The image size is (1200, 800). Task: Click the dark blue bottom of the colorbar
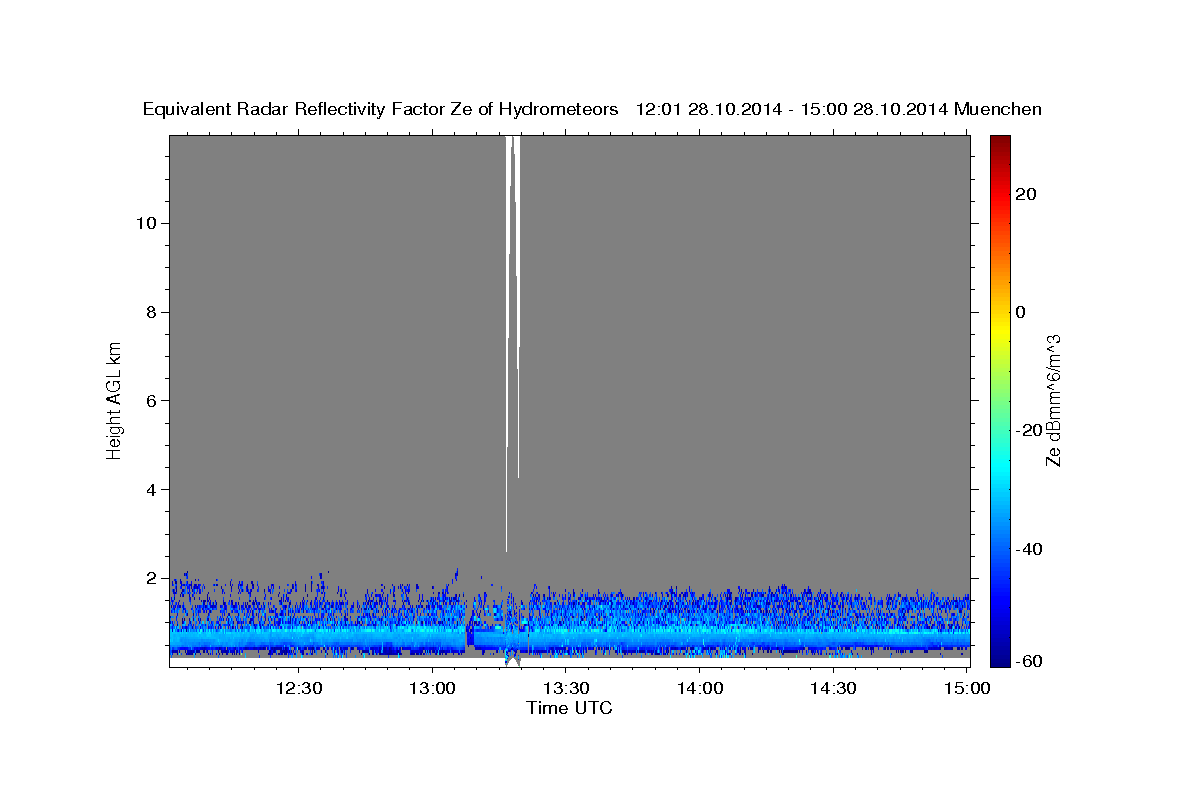click(1000, 657)
